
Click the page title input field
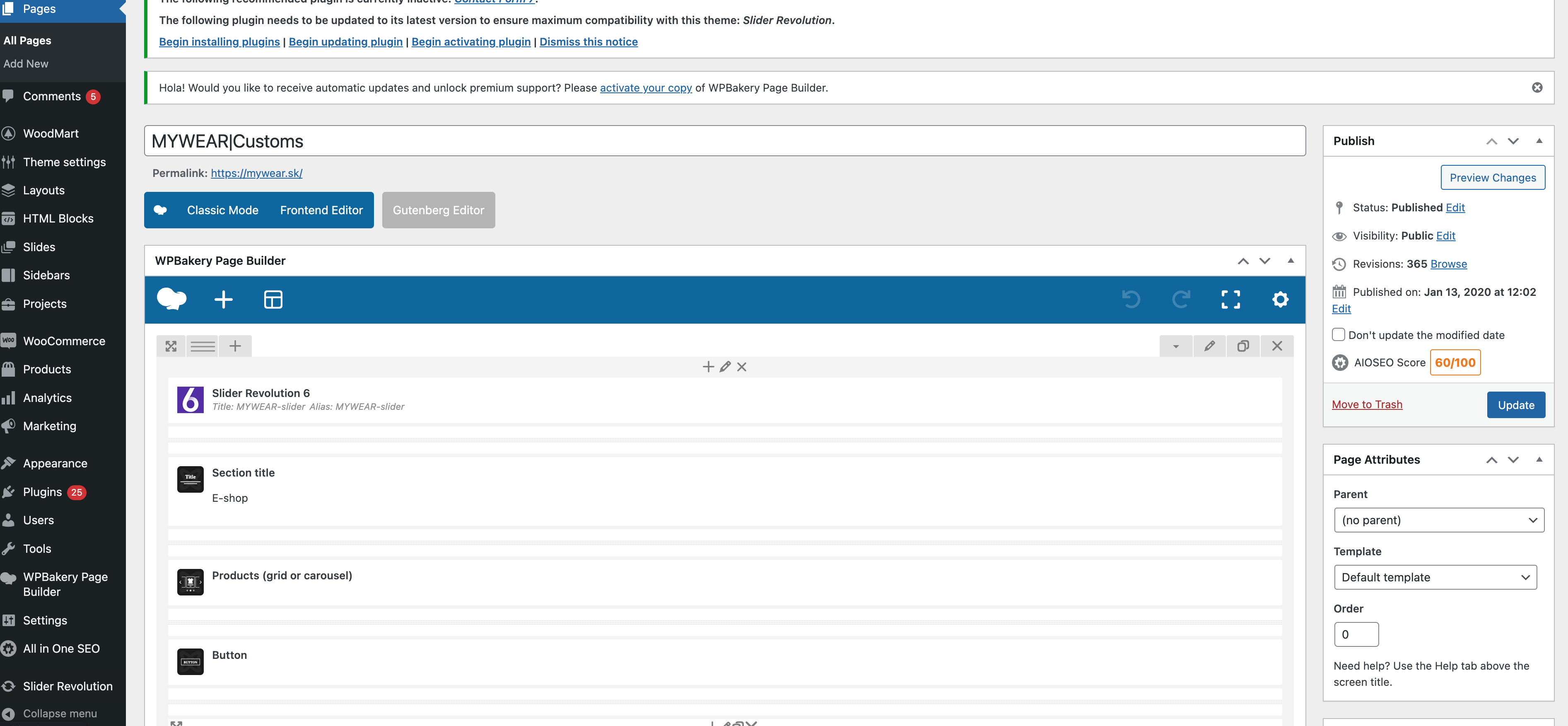point(724,141)
